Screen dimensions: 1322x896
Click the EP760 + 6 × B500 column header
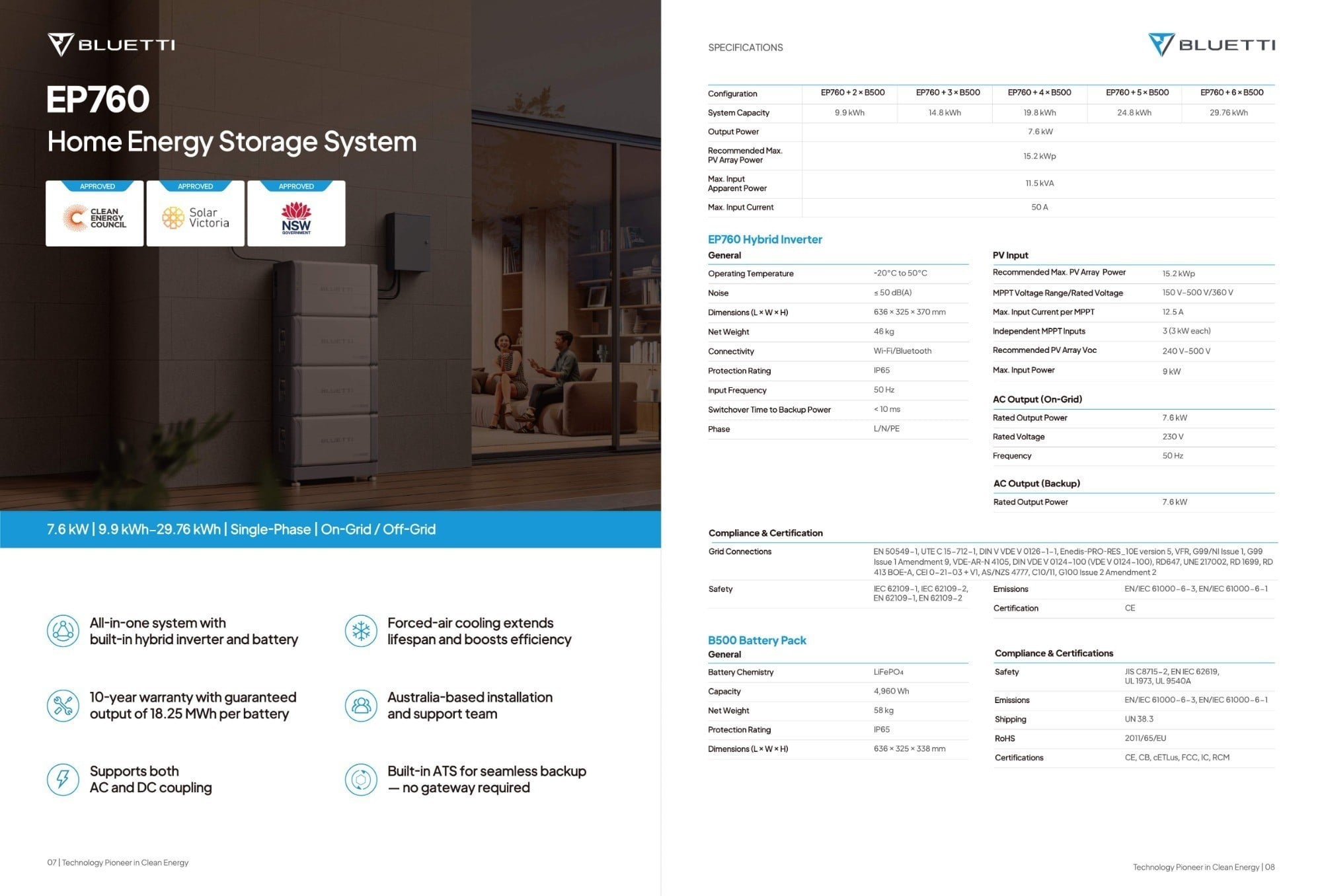pos(1231,93)
